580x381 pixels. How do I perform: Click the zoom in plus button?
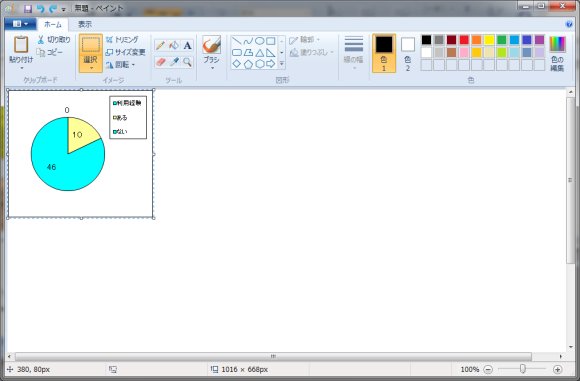[x=557, y=369]
